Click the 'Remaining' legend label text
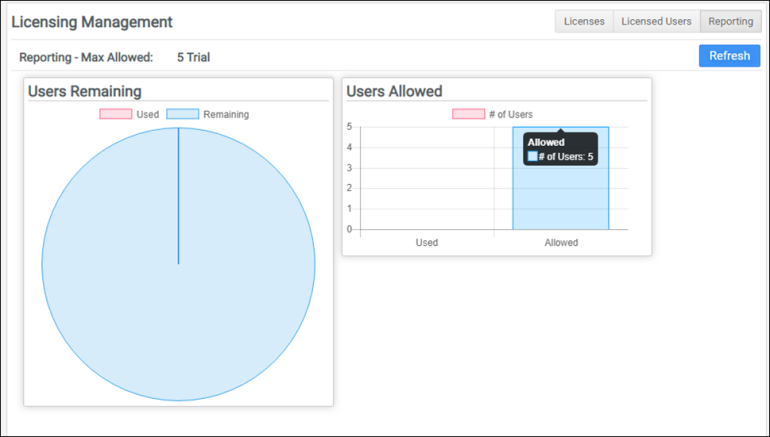Screen dimensions: 770x437 226,114
